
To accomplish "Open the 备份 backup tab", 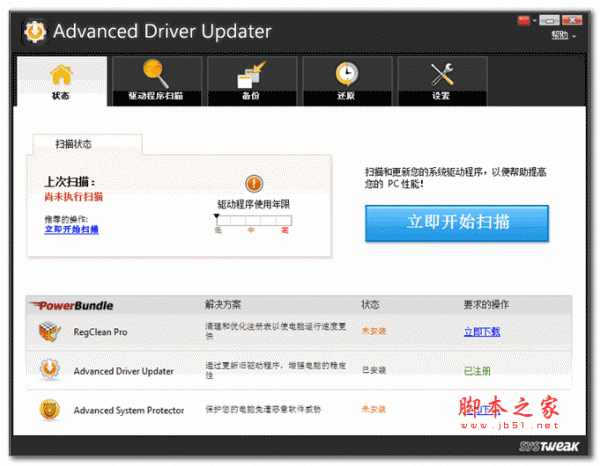I will pos(251,81).
